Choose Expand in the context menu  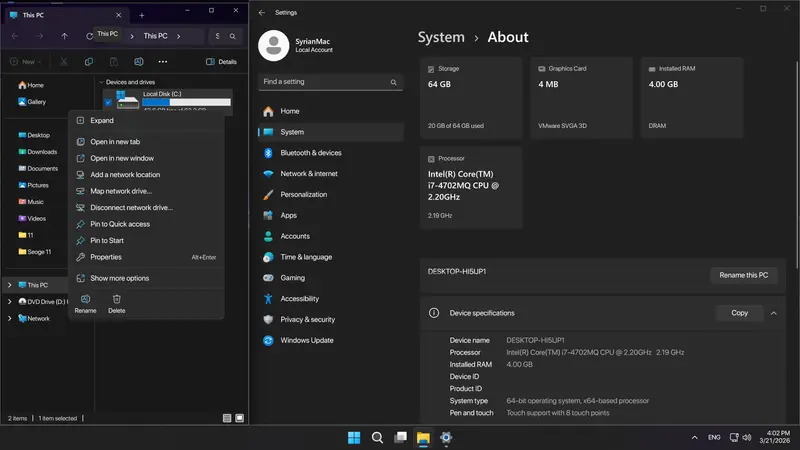(146, 121)
